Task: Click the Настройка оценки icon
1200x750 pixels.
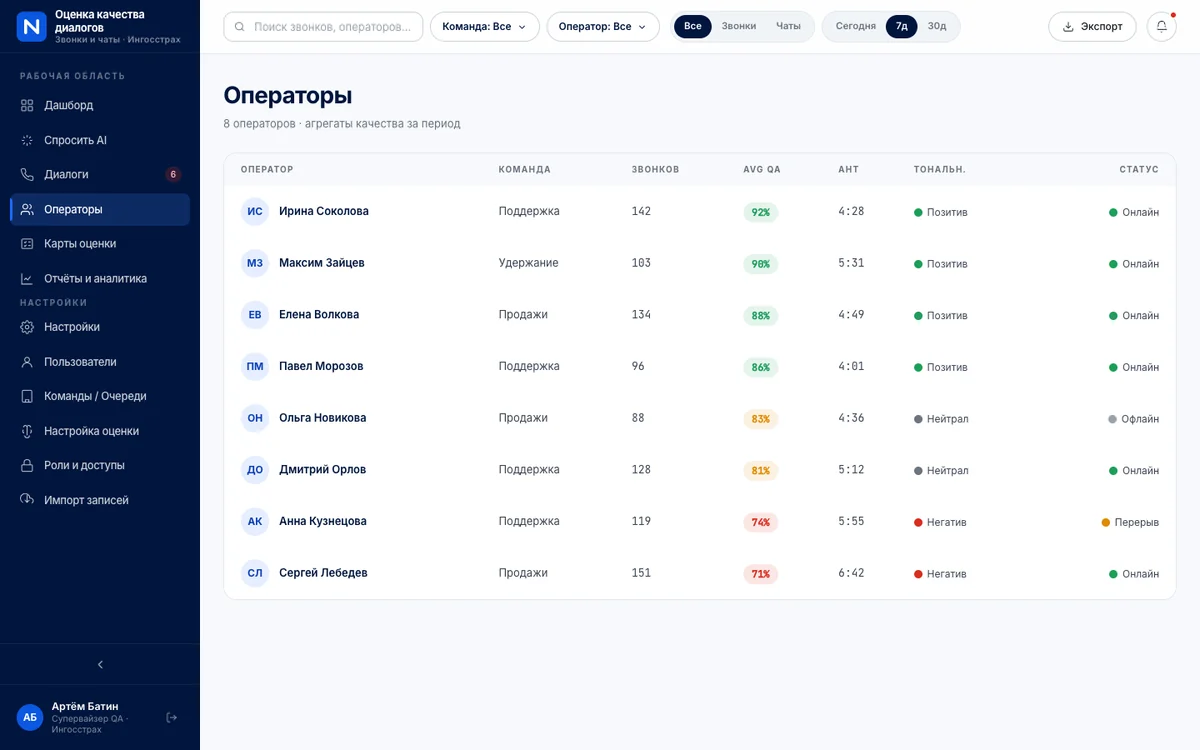Action: click(27, 431)
